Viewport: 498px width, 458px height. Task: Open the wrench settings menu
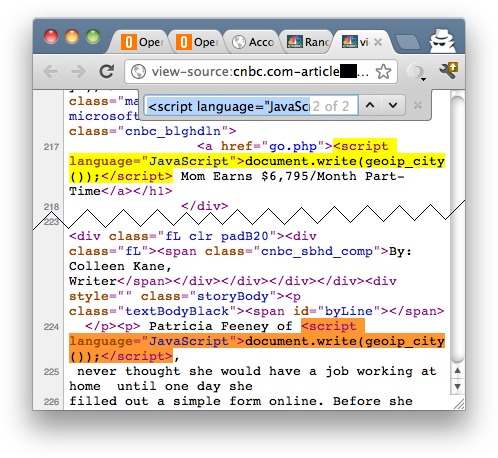[x=448, y=70]
